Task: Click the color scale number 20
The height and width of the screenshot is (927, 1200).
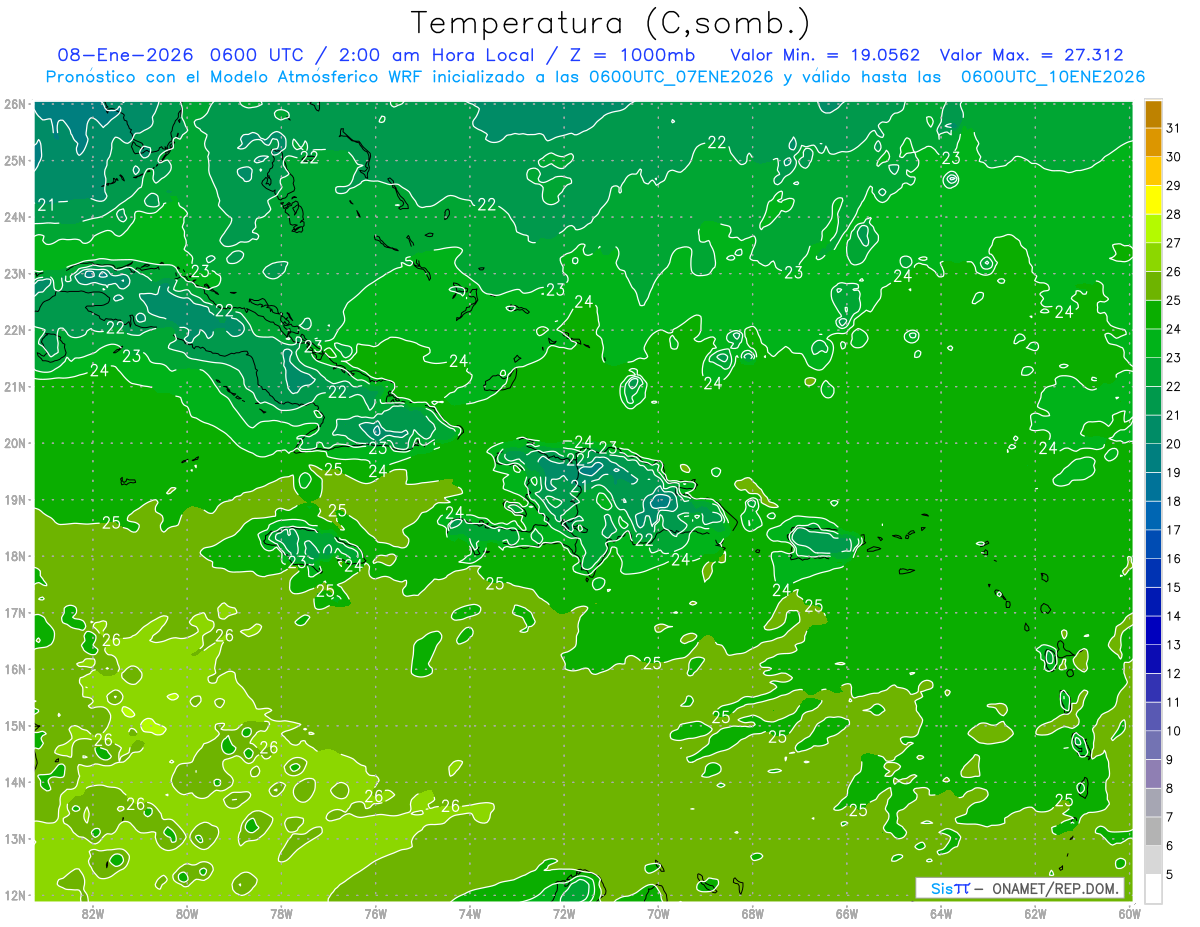Action: (x=1174, y=444)
